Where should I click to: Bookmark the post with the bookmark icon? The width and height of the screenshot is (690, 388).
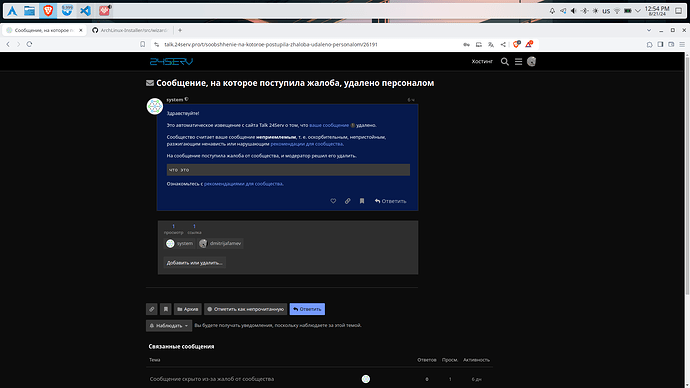(362, 201)
